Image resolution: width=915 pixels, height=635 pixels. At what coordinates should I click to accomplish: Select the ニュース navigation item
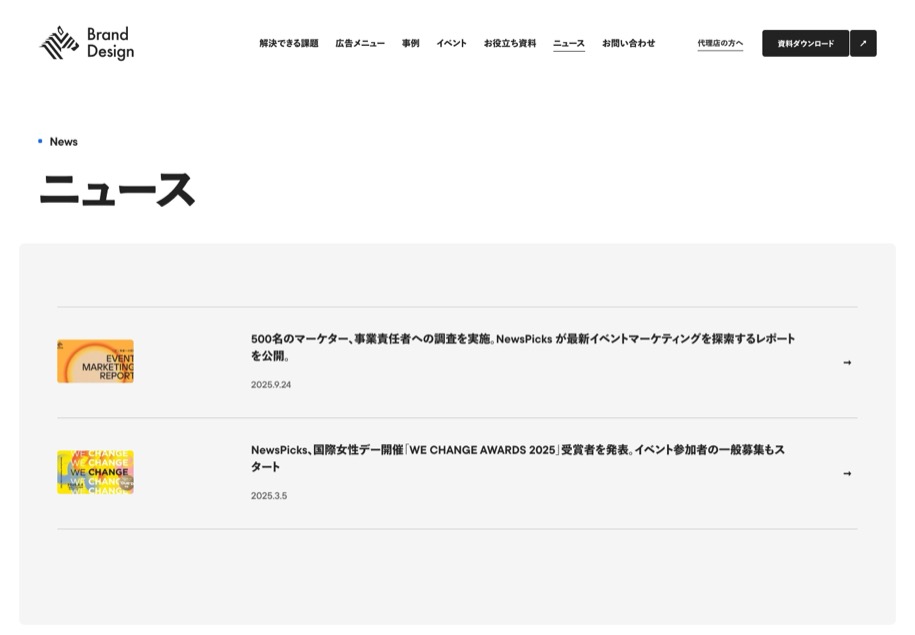click(x=569, y=44)
